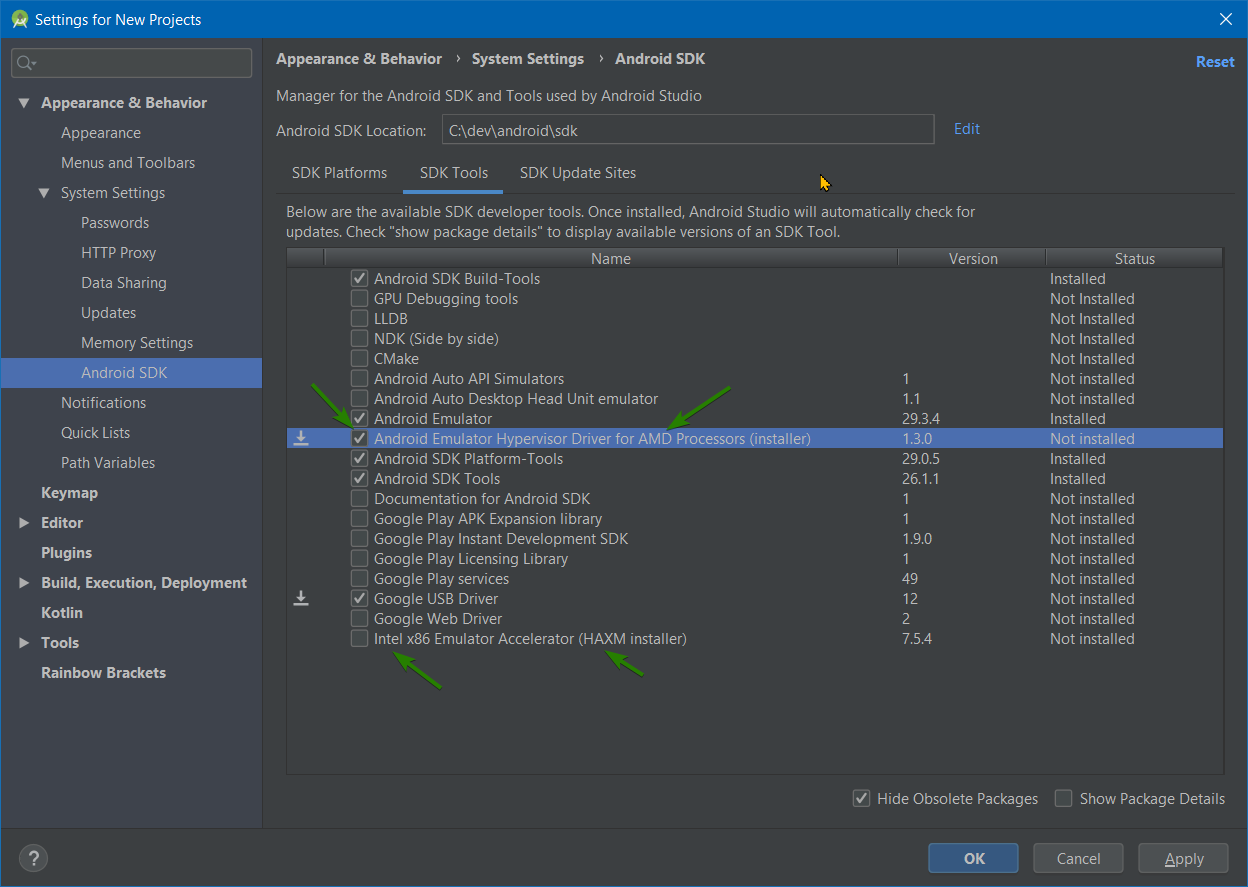Image resolution: width=1248 pixels, height=887 pixels.
Task: Expand the Tools tree node
Action: coord(24,643)
